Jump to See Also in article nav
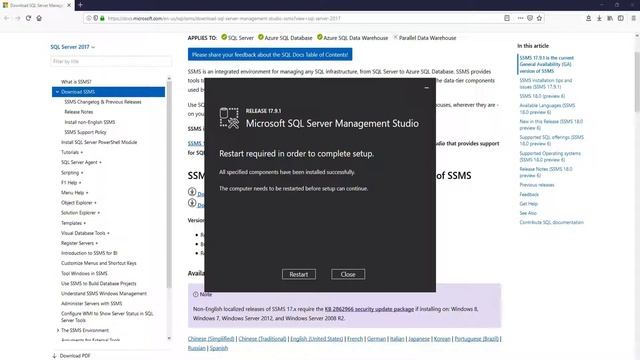Viewport: 640px width, 360px height. point(528,213)
